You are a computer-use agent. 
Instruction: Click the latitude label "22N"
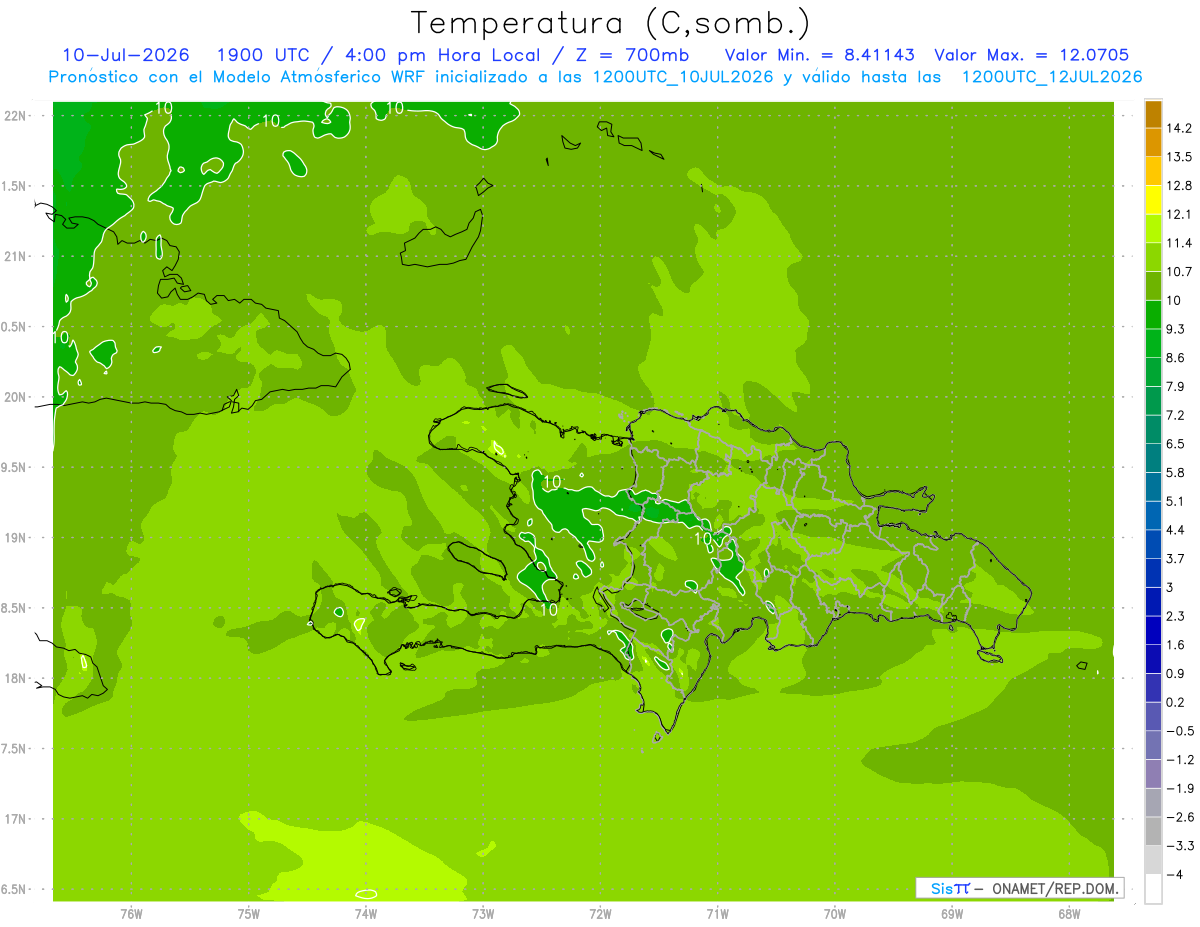(15, 116)
